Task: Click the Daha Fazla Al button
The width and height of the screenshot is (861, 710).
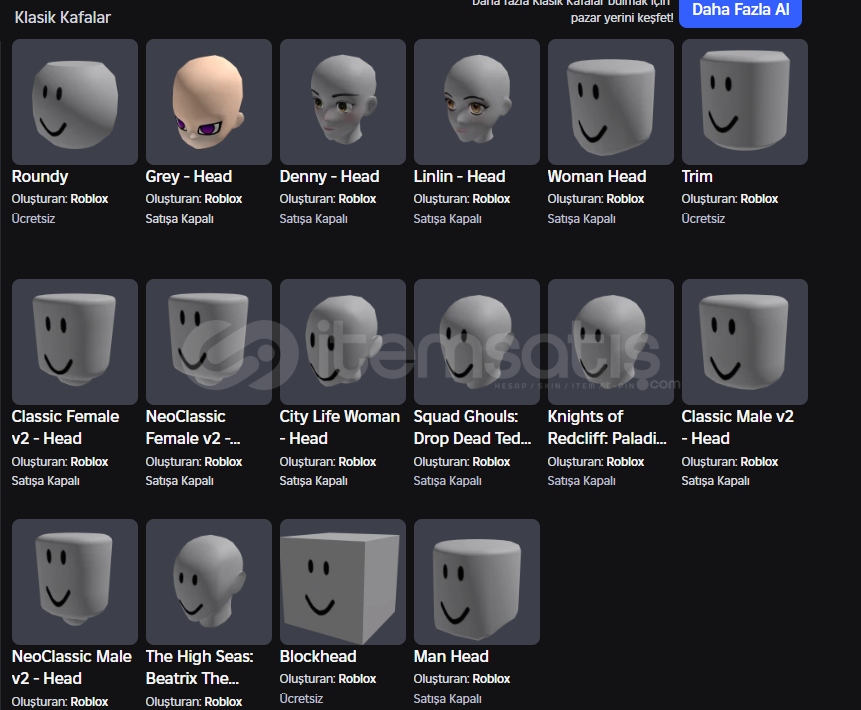Action: [x=740, y=11]
